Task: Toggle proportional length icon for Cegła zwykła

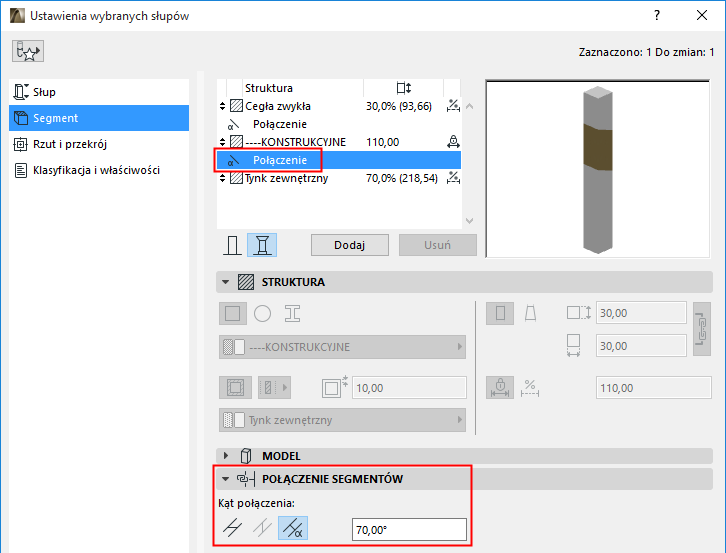Action: click(453, 106)
